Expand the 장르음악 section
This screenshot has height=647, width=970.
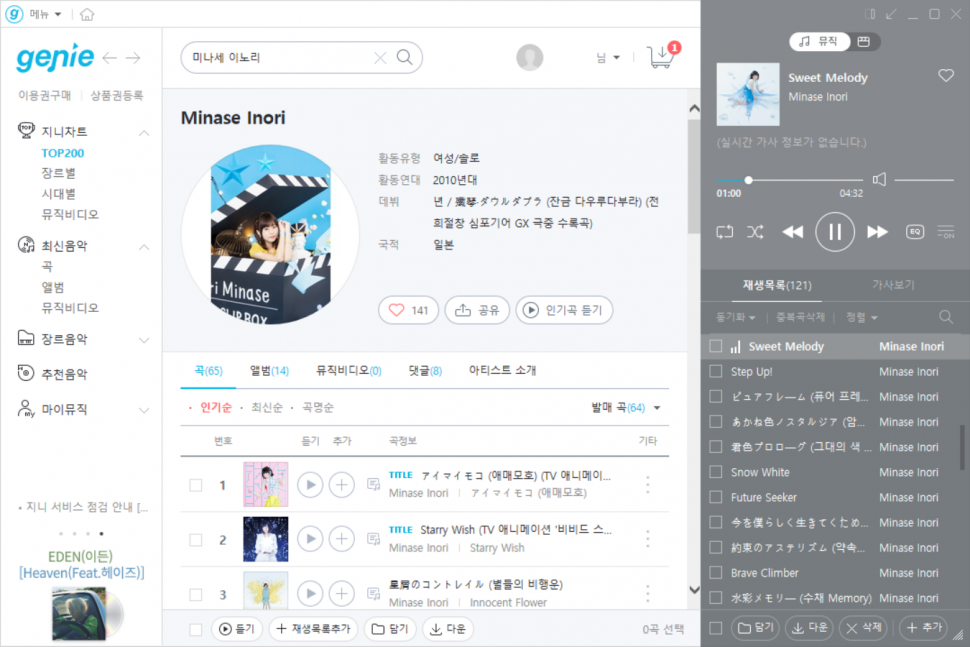[144, 340]
